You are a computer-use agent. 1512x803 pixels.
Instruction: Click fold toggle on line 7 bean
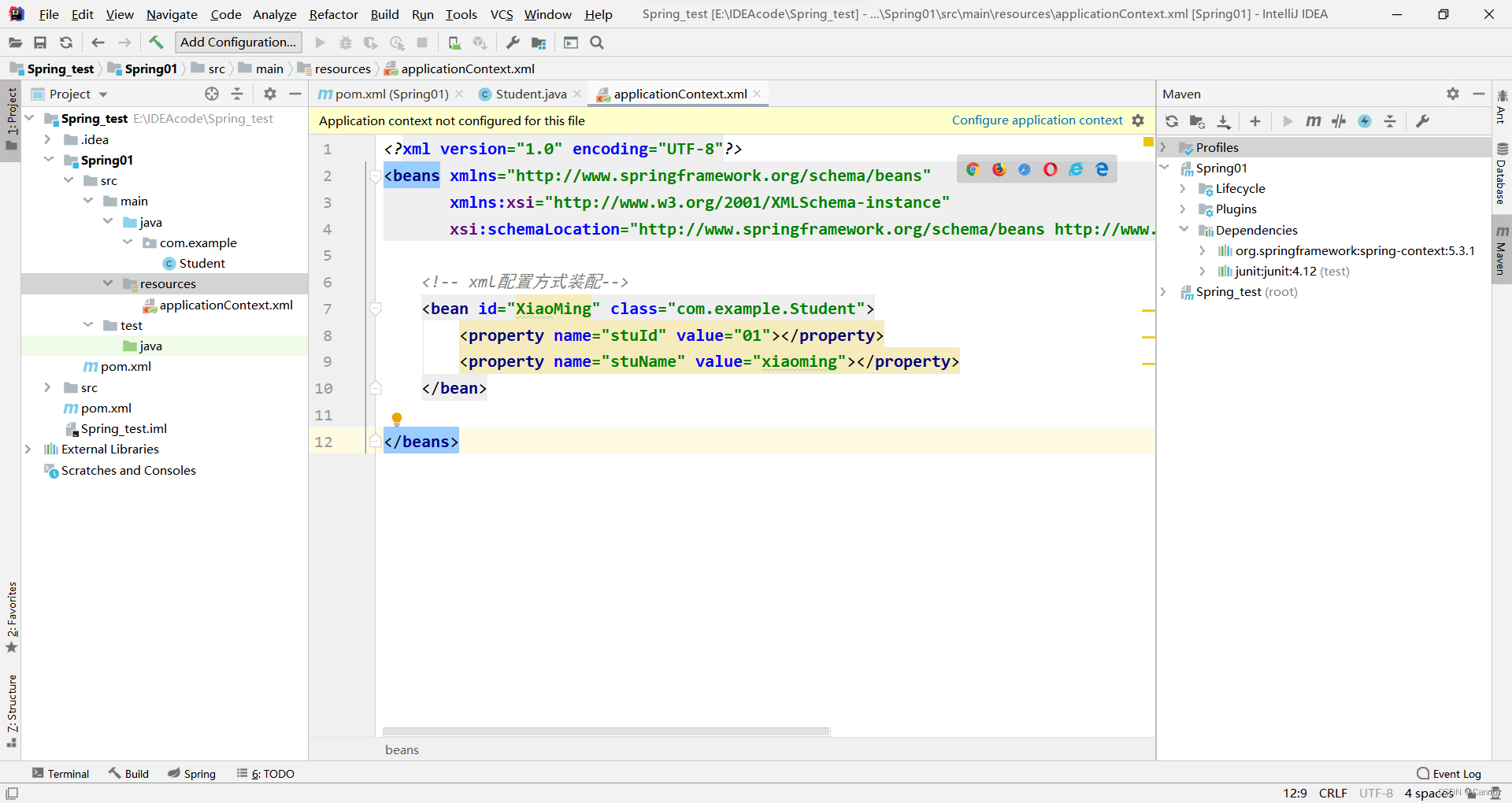[x=376, y=309]
